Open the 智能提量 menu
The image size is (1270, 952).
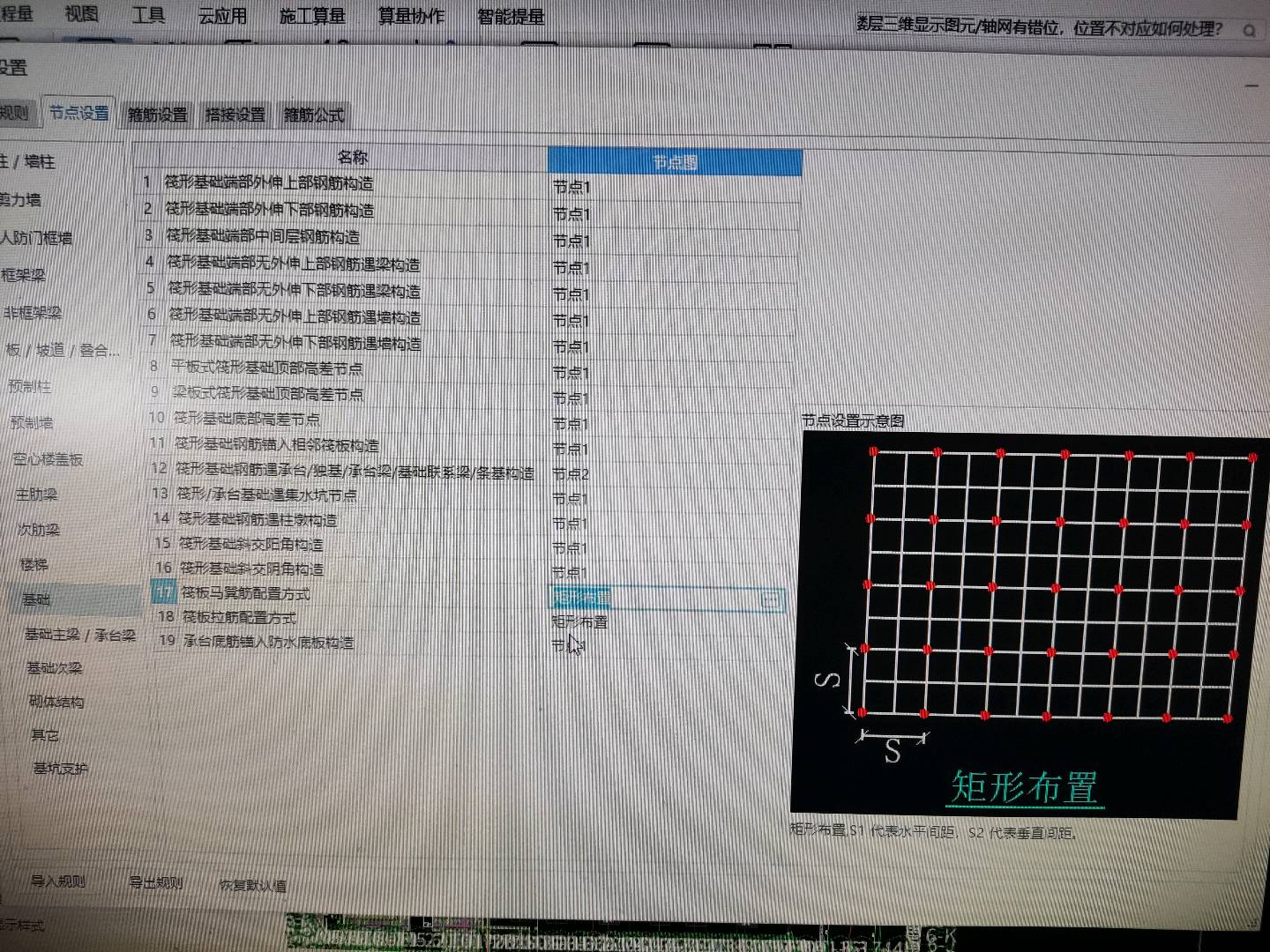[511, 17]
